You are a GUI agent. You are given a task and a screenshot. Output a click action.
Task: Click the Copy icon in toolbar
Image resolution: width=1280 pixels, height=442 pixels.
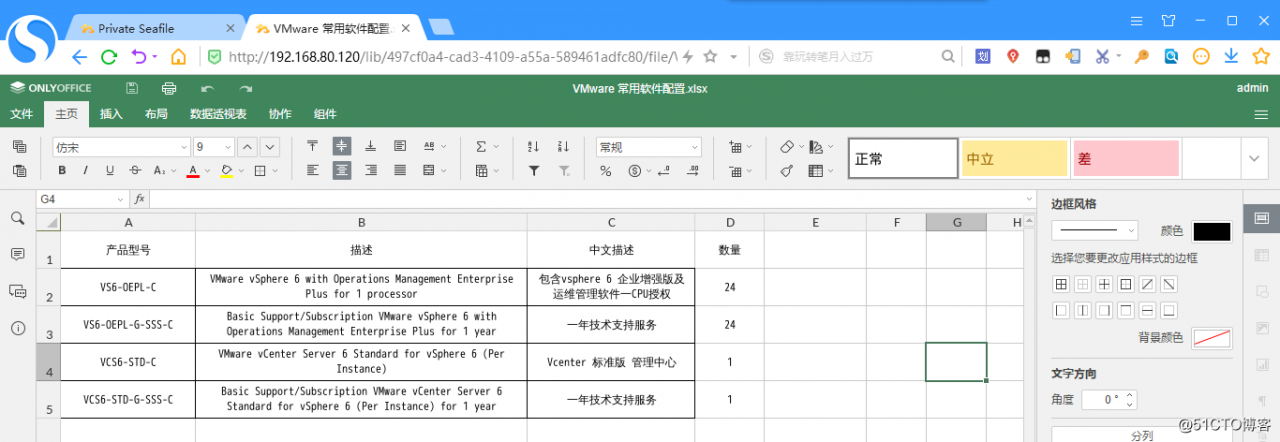[19, 147]
